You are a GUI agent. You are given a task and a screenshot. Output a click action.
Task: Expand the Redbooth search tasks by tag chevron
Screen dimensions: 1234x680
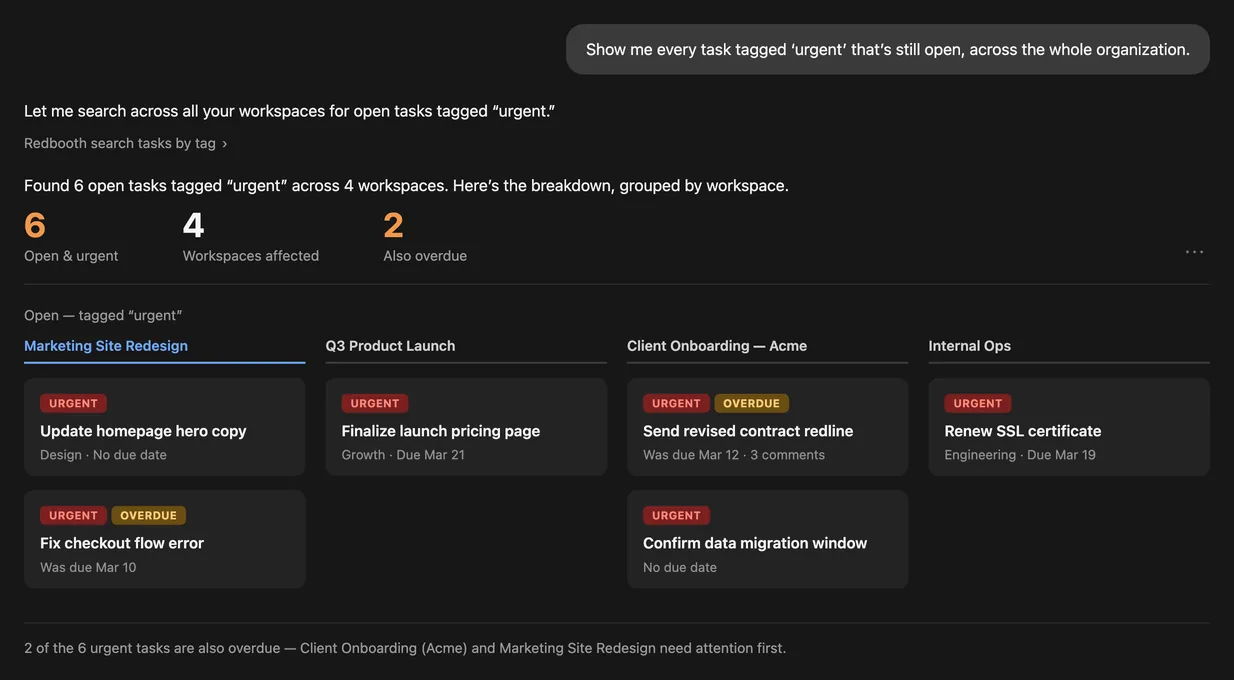(224, 144)
